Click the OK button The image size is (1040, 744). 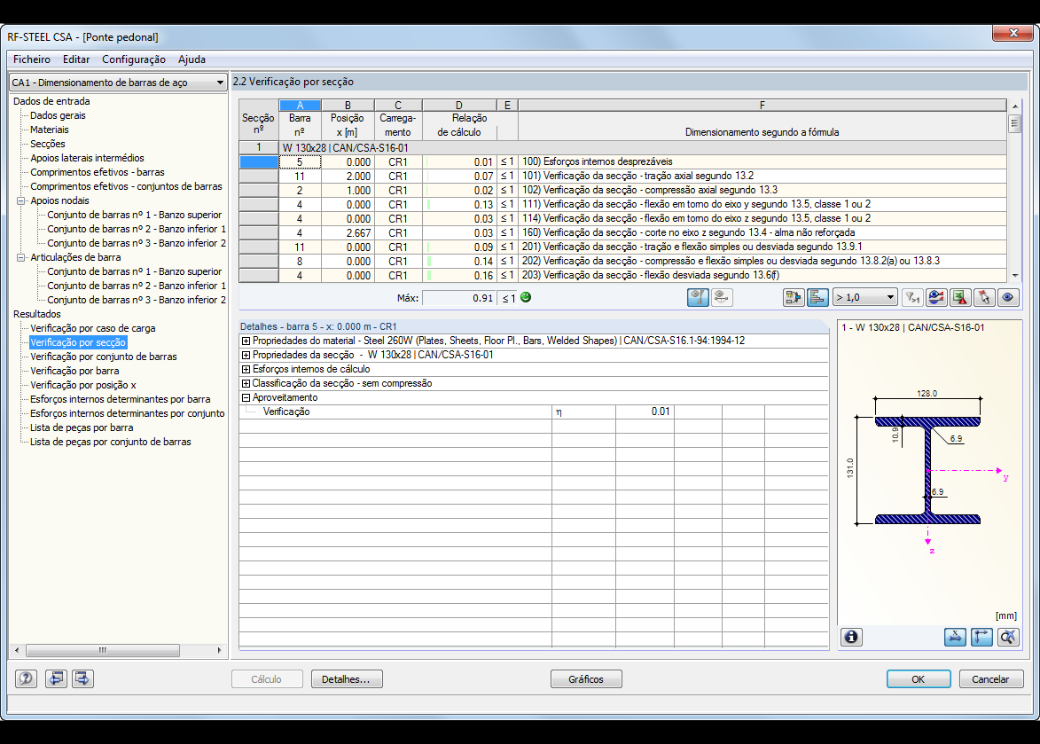pyautogui.click(x=918, y=679)
